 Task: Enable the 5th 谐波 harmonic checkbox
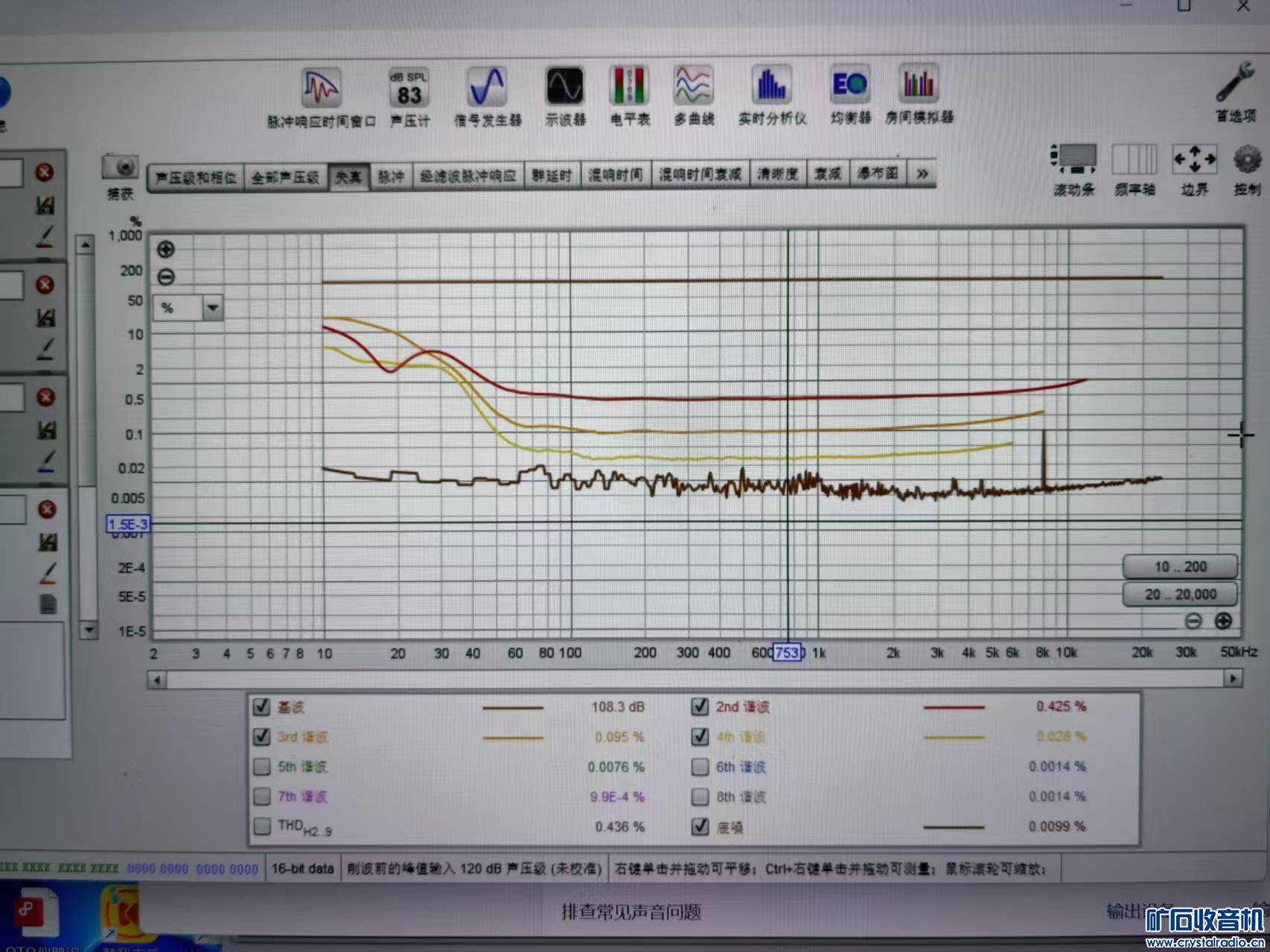pyautogui.click(x=261, y=766)
